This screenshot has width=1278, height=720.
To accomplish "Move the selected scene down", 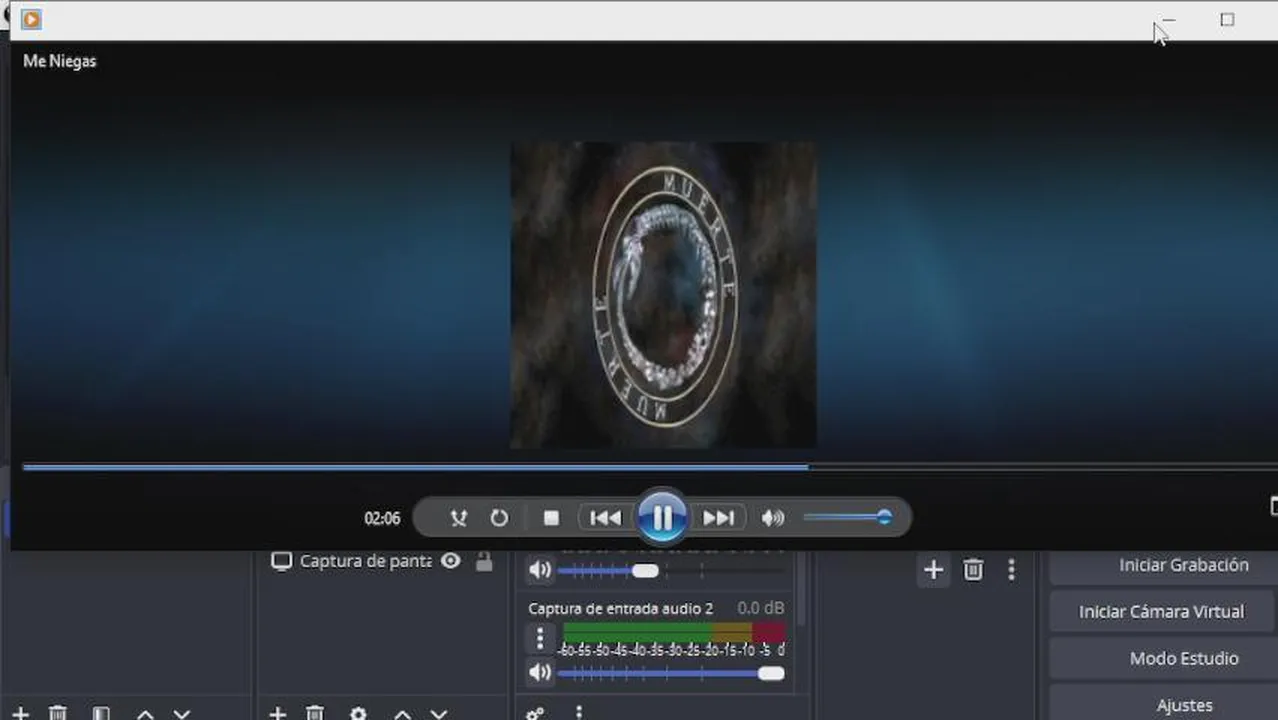I will pos(181,713).
